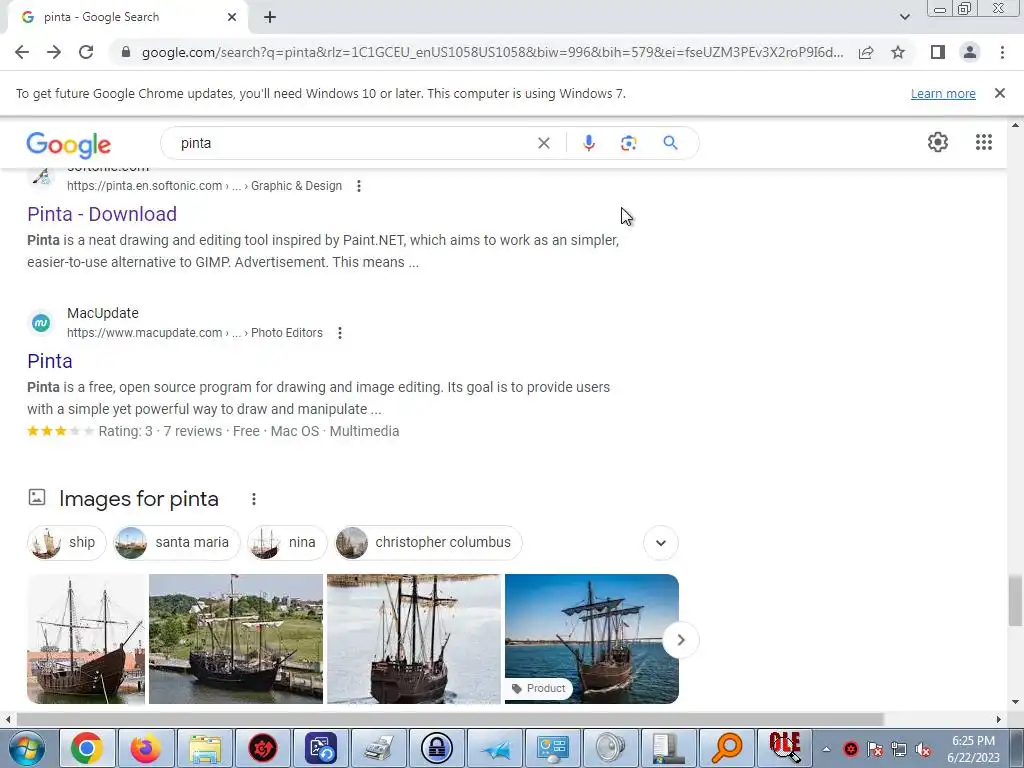This screenshot has height=768, width=1024.
Task: Open the Windows Start menu
Action: click(x=27, y=748)
